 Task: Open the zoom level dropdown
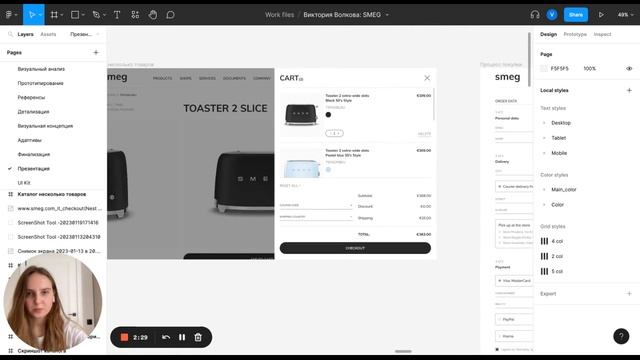625,15
